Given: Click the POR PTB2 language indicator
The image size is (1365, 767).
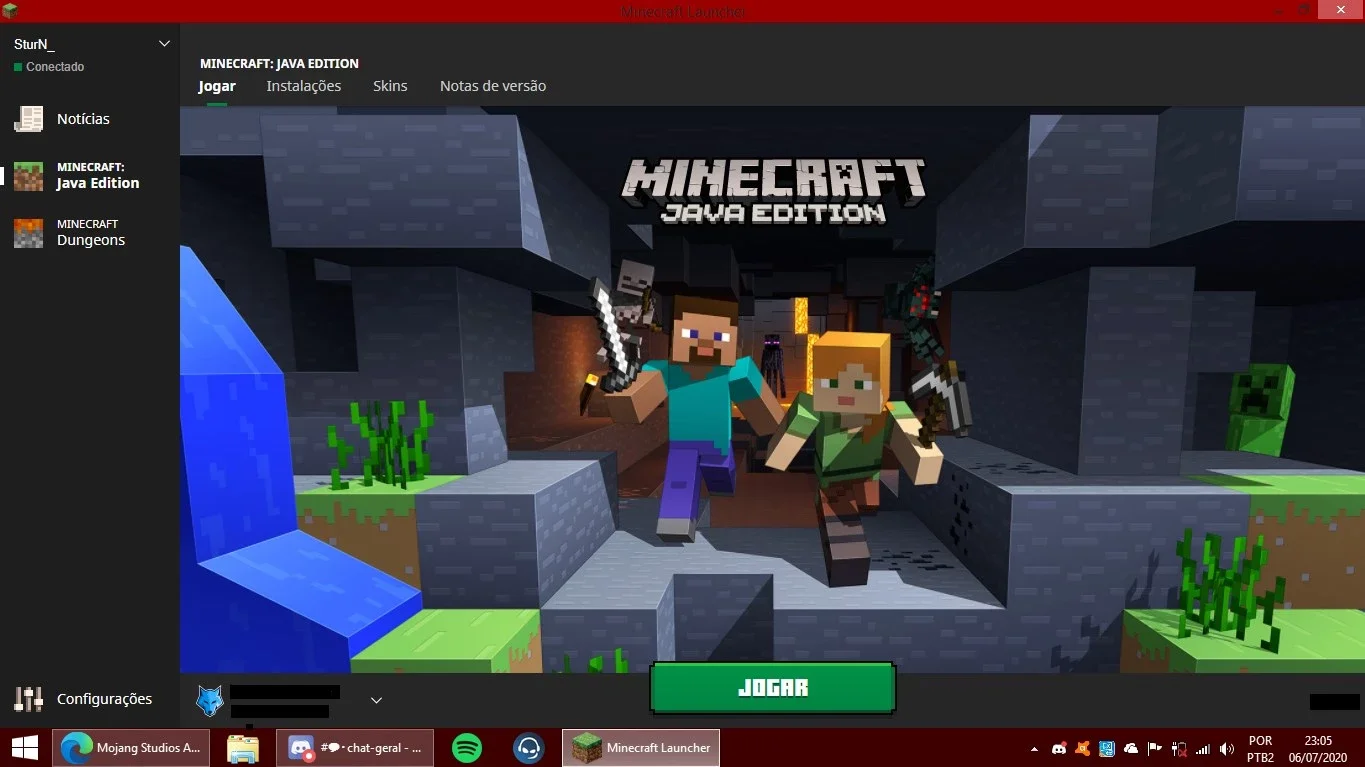Looking at the screenshot, I should (x=1260, y=749).
